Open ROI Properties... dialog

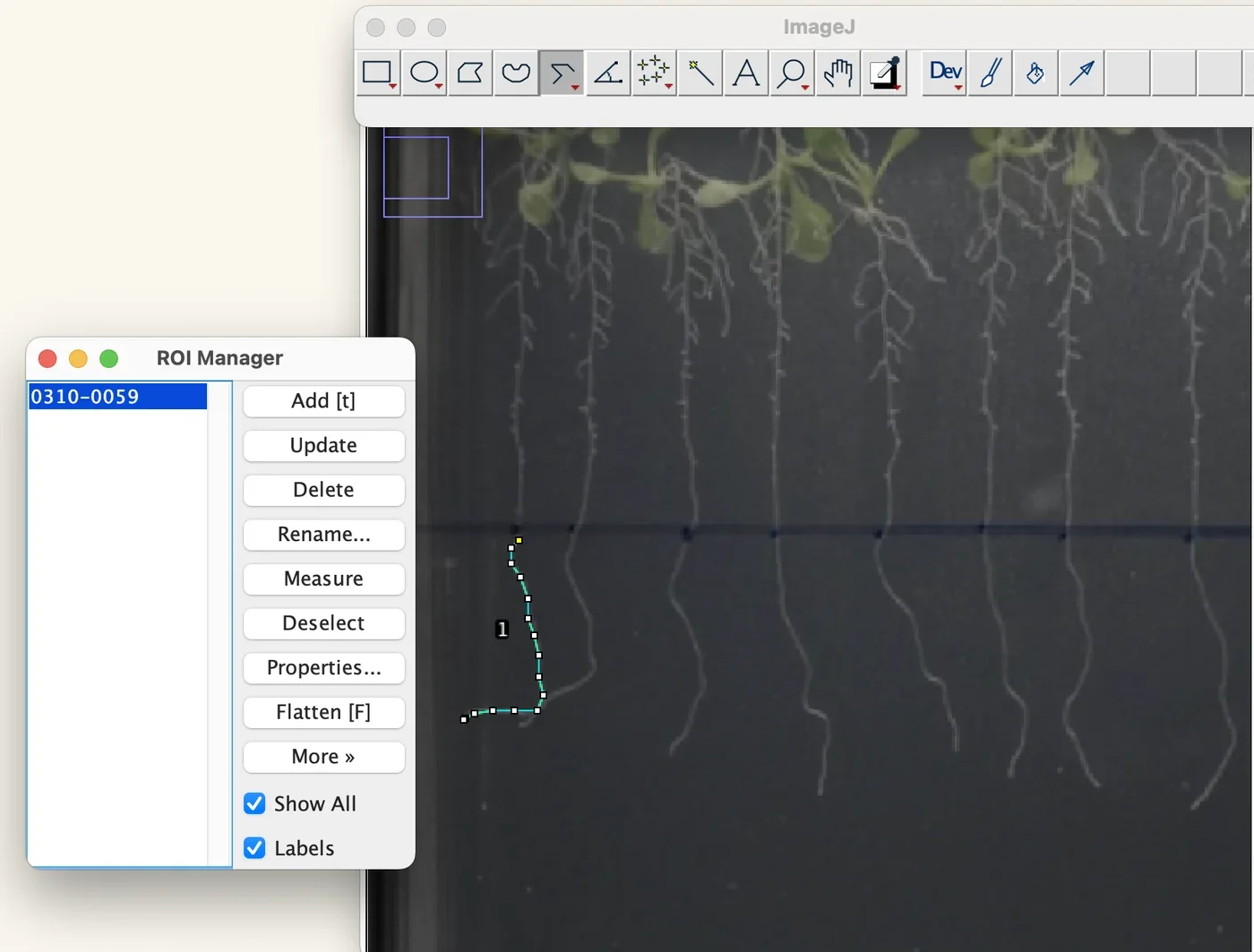pyautogui.click(x=323, y=668)
